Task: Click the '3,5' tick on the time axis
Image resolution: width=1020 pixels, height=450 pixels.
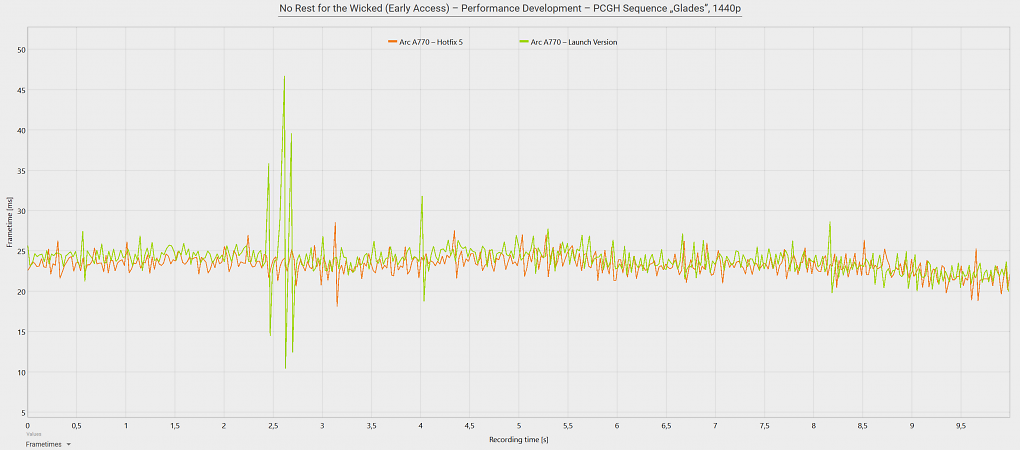Action: tap(371, 425)
